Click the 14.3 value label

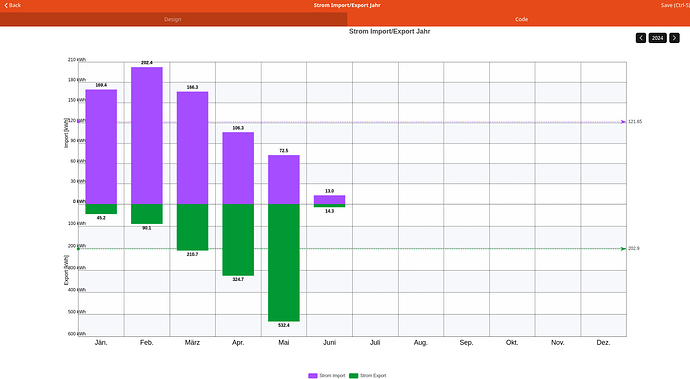tap(330, 211)
